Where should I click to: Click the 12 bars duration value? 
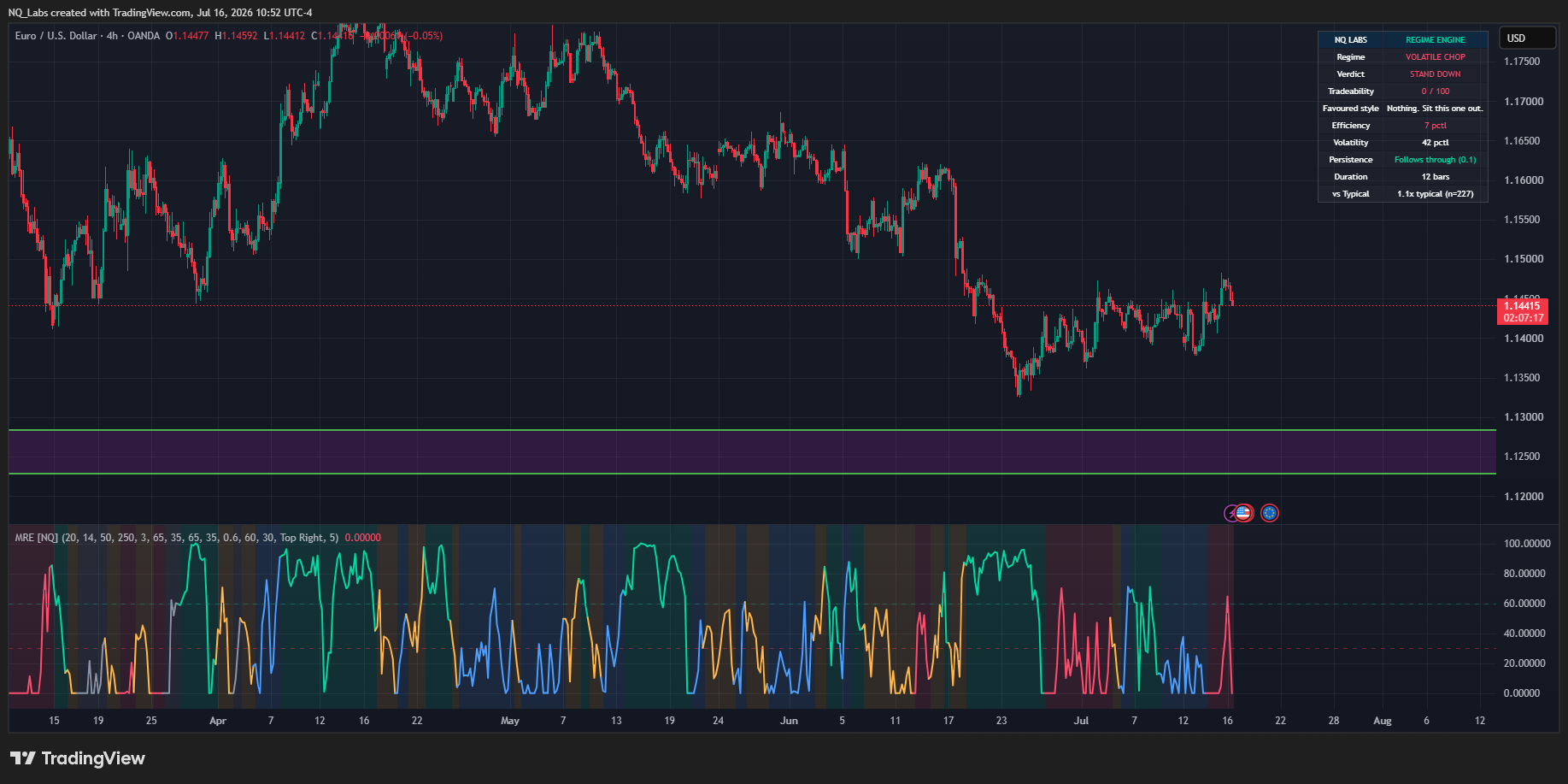[x=1436, y=177]
